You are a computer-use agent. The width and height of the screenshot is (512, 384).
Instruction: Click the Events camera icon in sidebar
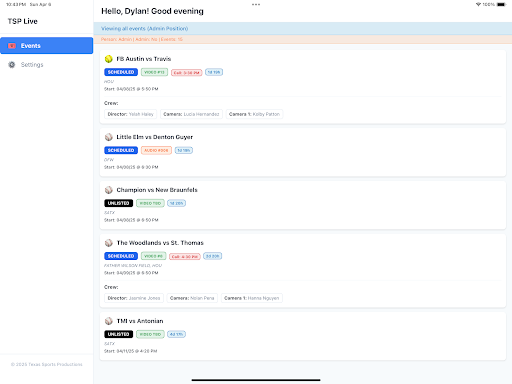tap(12, 46)
